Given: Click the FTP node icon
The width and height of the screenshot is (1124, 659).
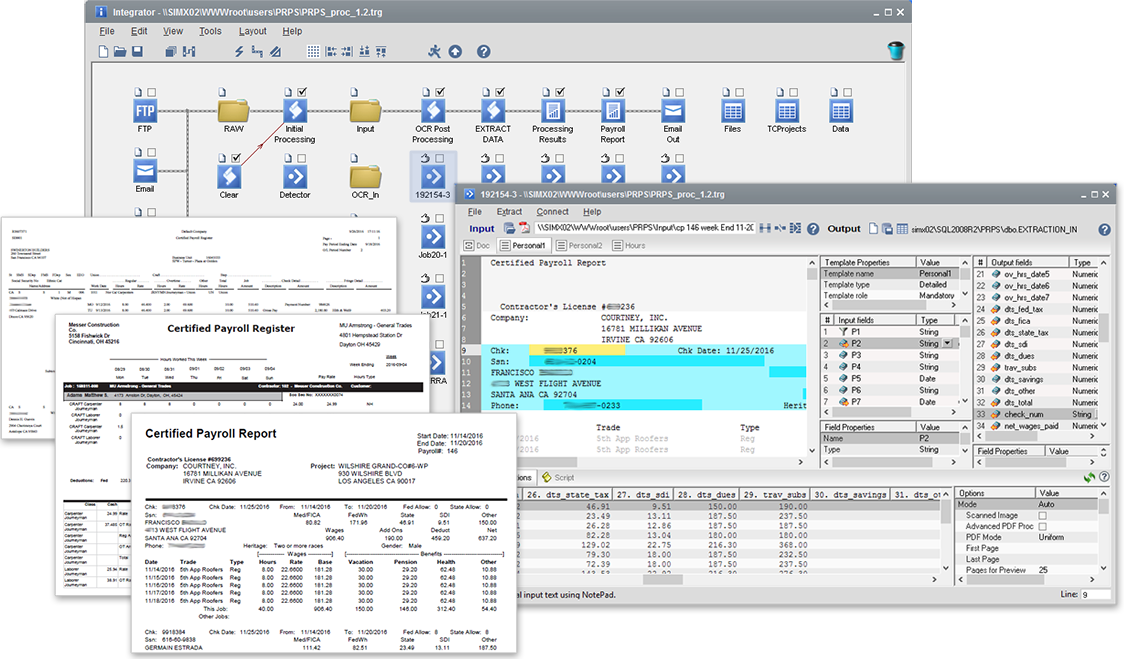Looking at the screenshot, I should coord(145,111).
